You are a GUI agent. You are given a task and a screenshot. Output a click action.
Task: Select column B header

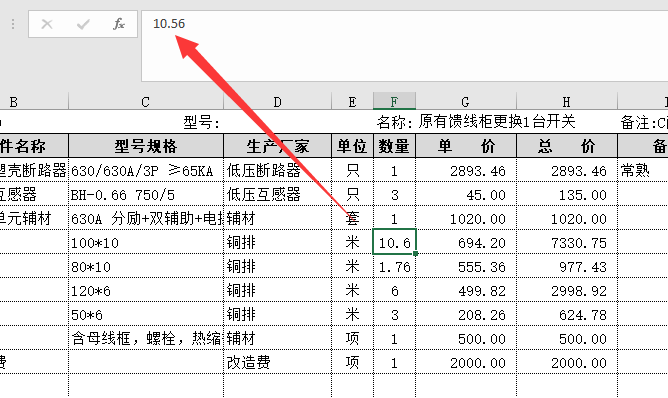point(34,102)
